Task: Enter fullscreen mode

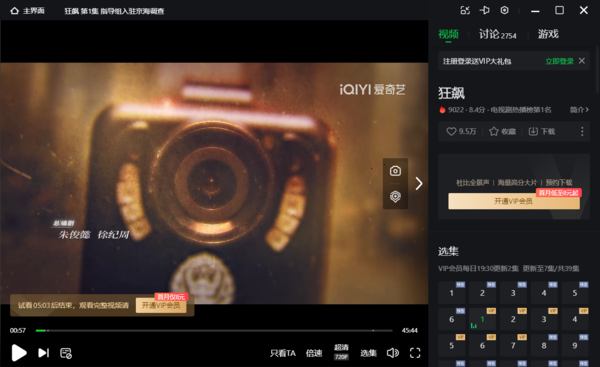Action: click(x=415, y=353)
